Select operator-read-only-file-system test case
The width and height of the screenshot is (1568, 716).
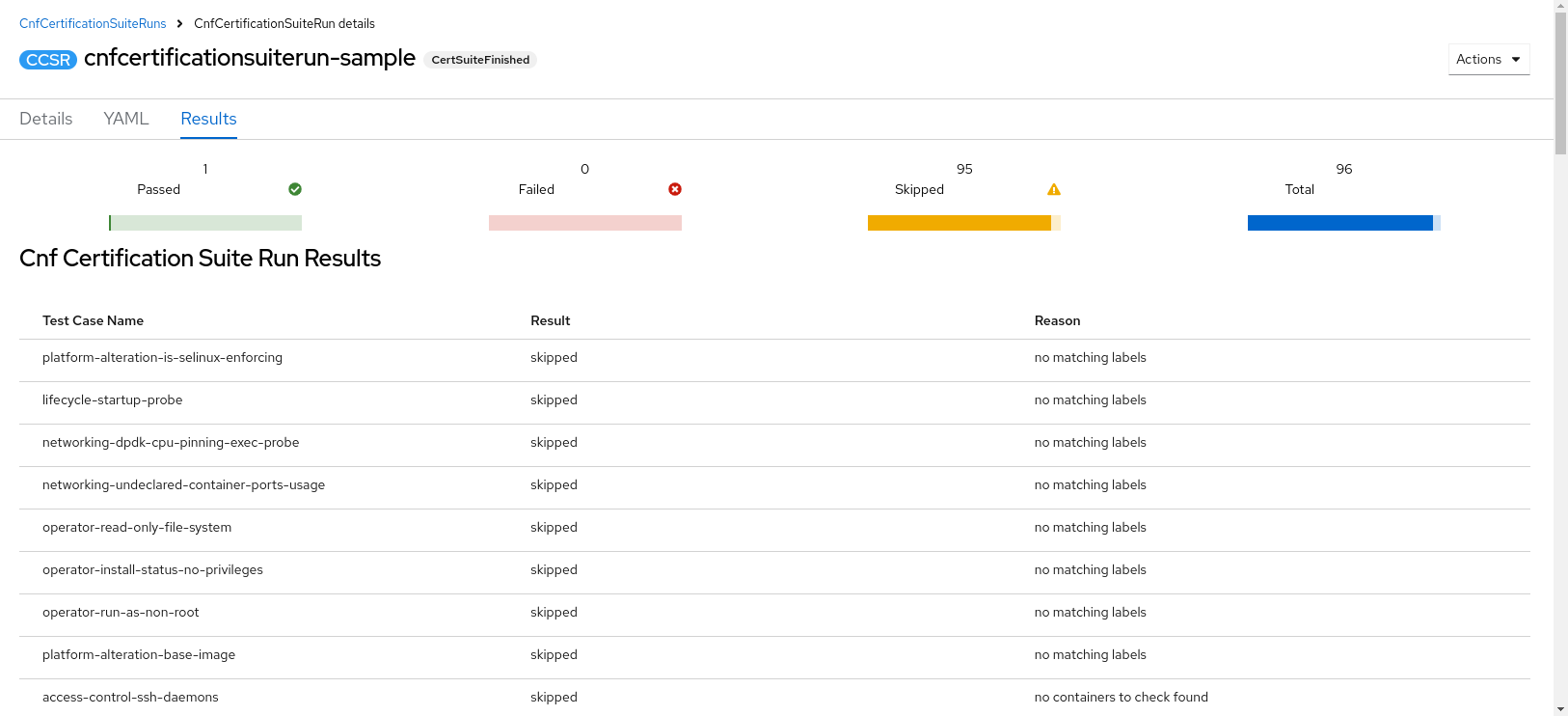pos(137,527)
